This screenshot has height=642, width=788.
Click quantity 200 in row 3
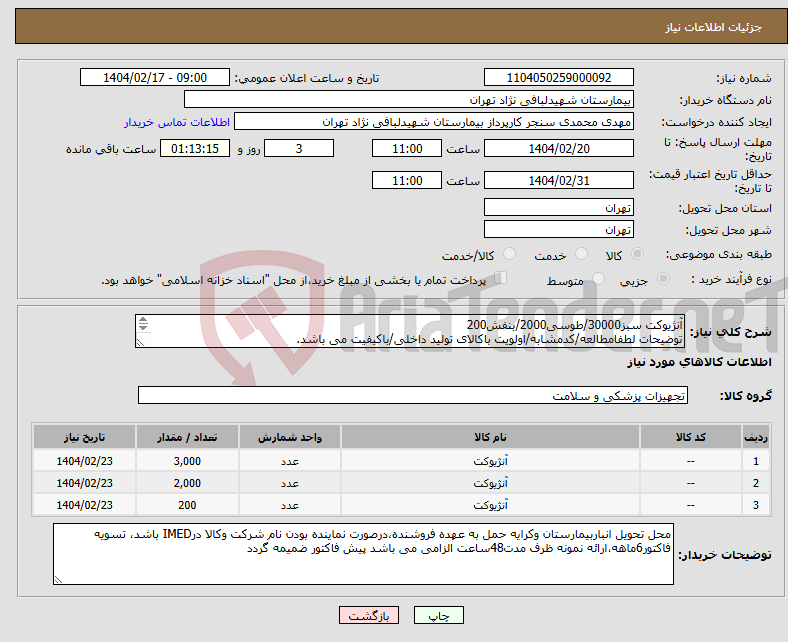click(x=187, y=505)
